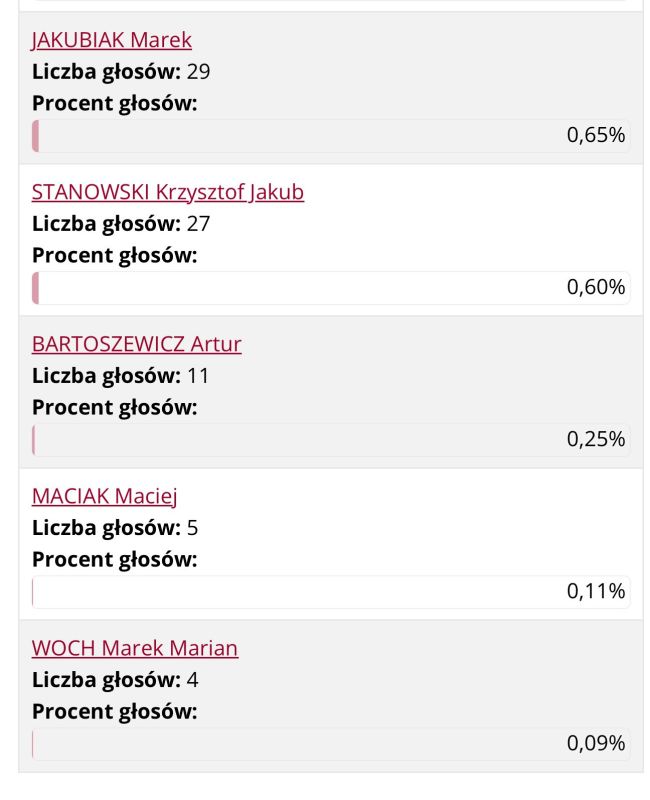Click the 0,60% vote progress bar
The width and height of the screenshot is (650, 800).
330,288
